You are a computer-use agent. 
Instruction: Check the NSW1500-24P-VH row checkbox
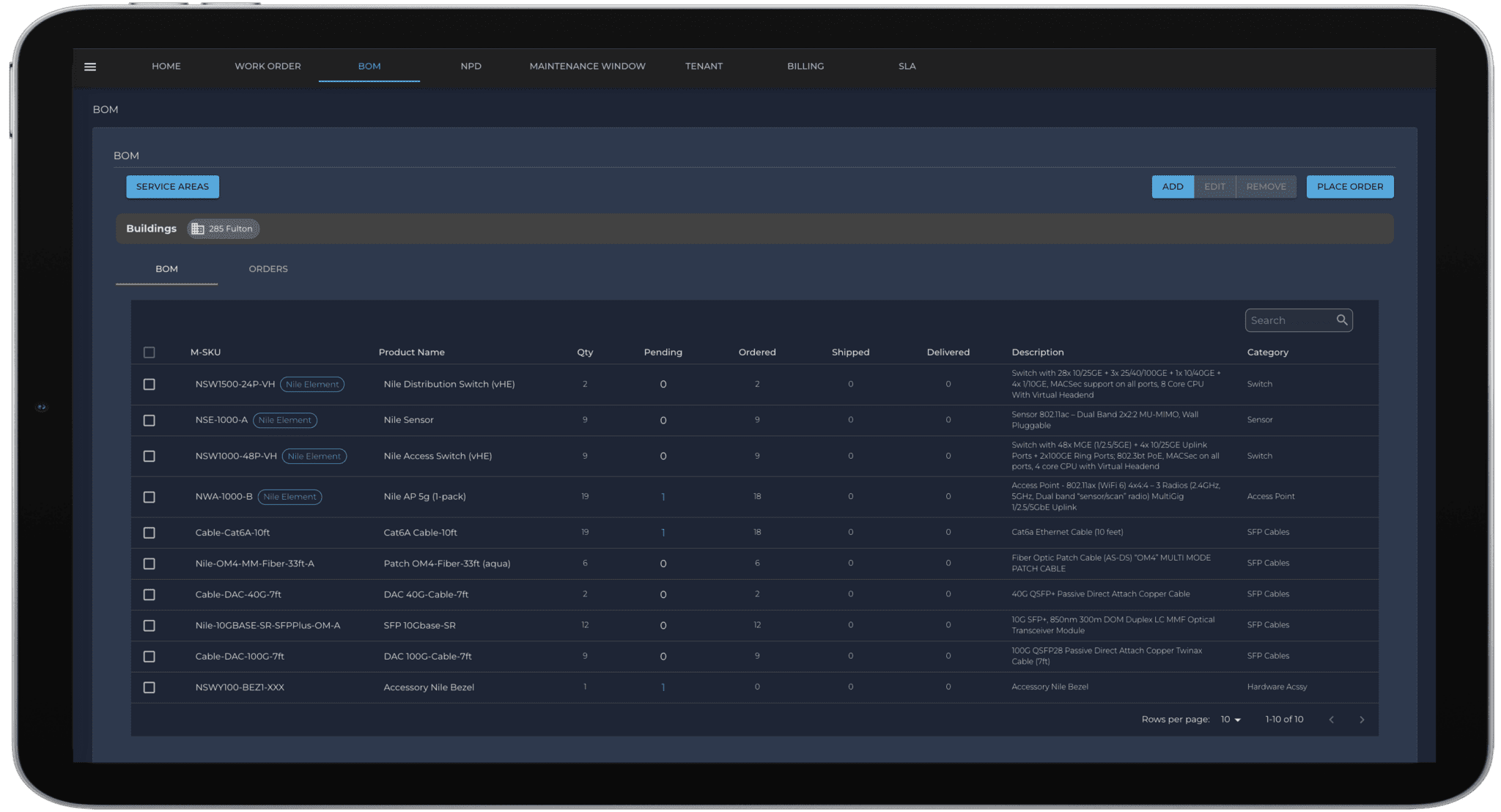(x=150, y=384)
